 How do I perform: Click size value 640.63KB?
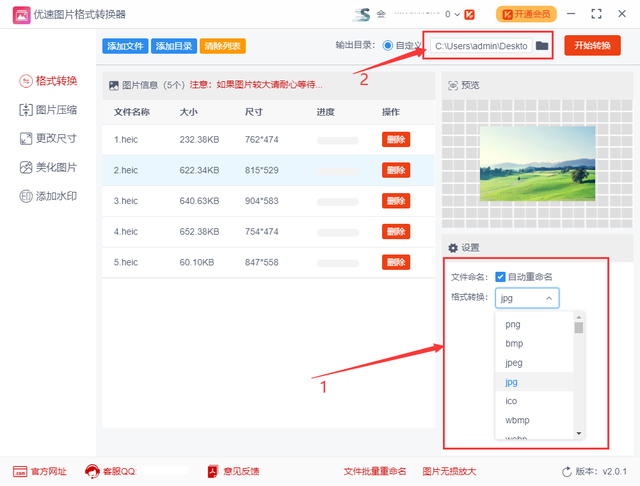click(x=199, y=201)
